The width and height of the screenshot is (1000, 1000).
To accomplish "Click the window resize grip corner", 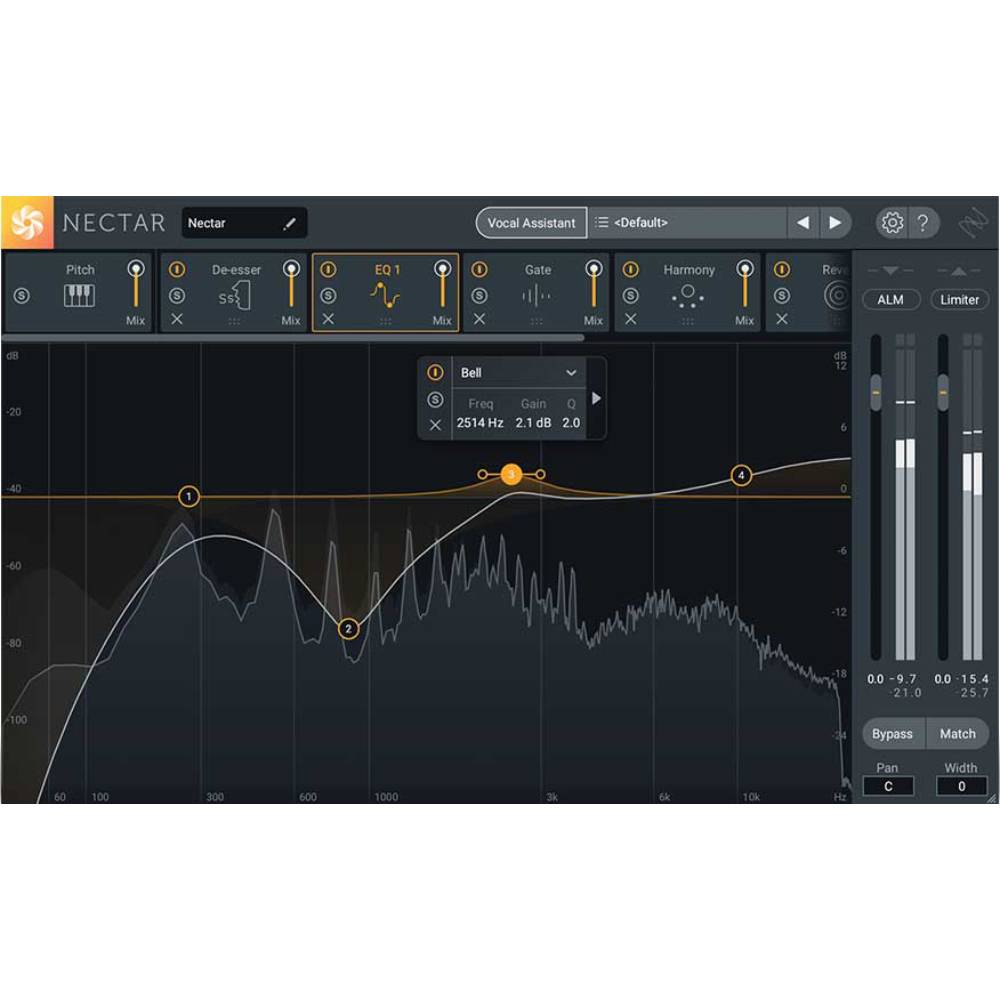I will coord(991,798).
